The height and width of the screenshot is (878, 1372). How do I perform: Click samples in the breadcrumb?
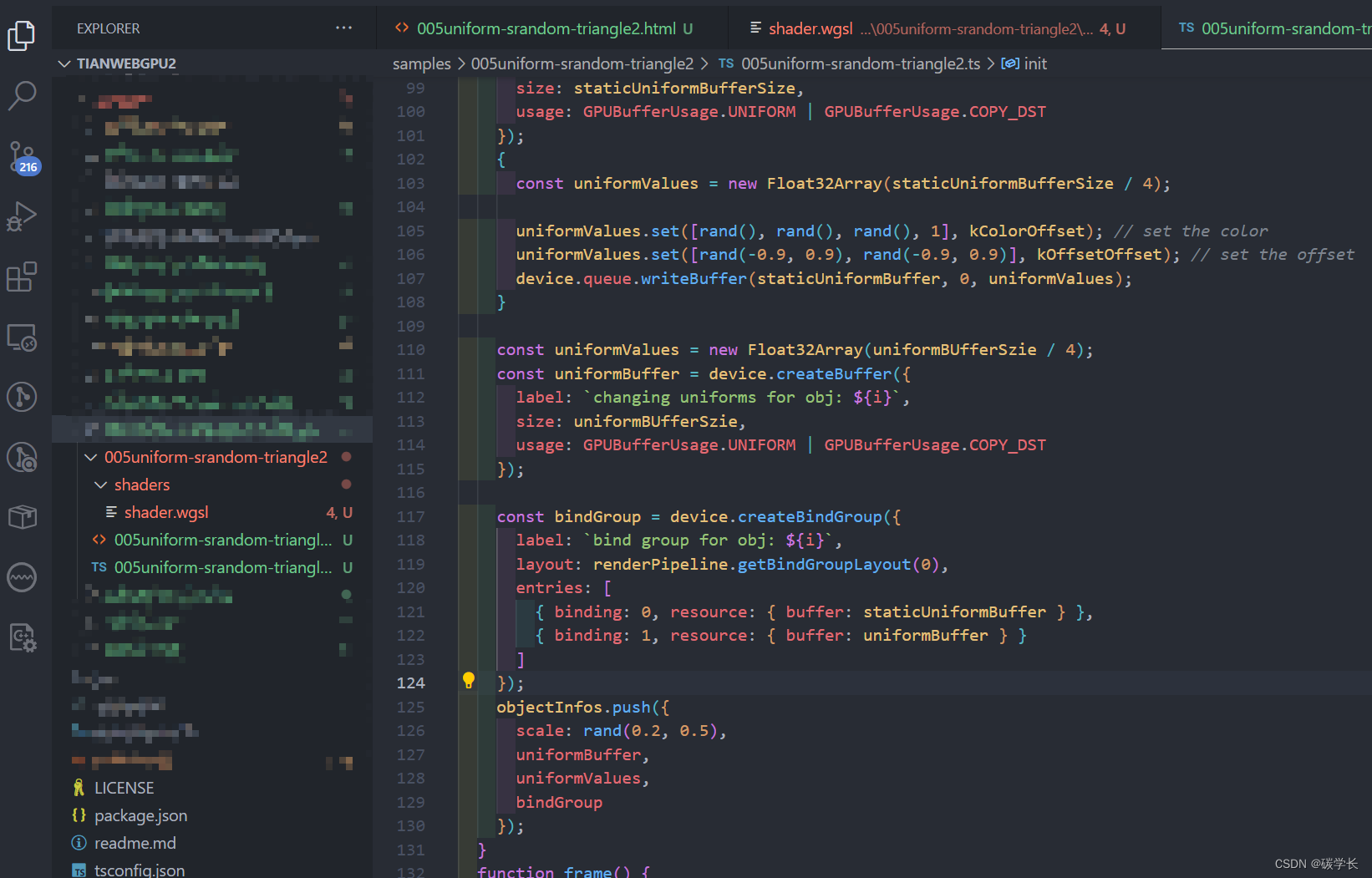point(421,63)
